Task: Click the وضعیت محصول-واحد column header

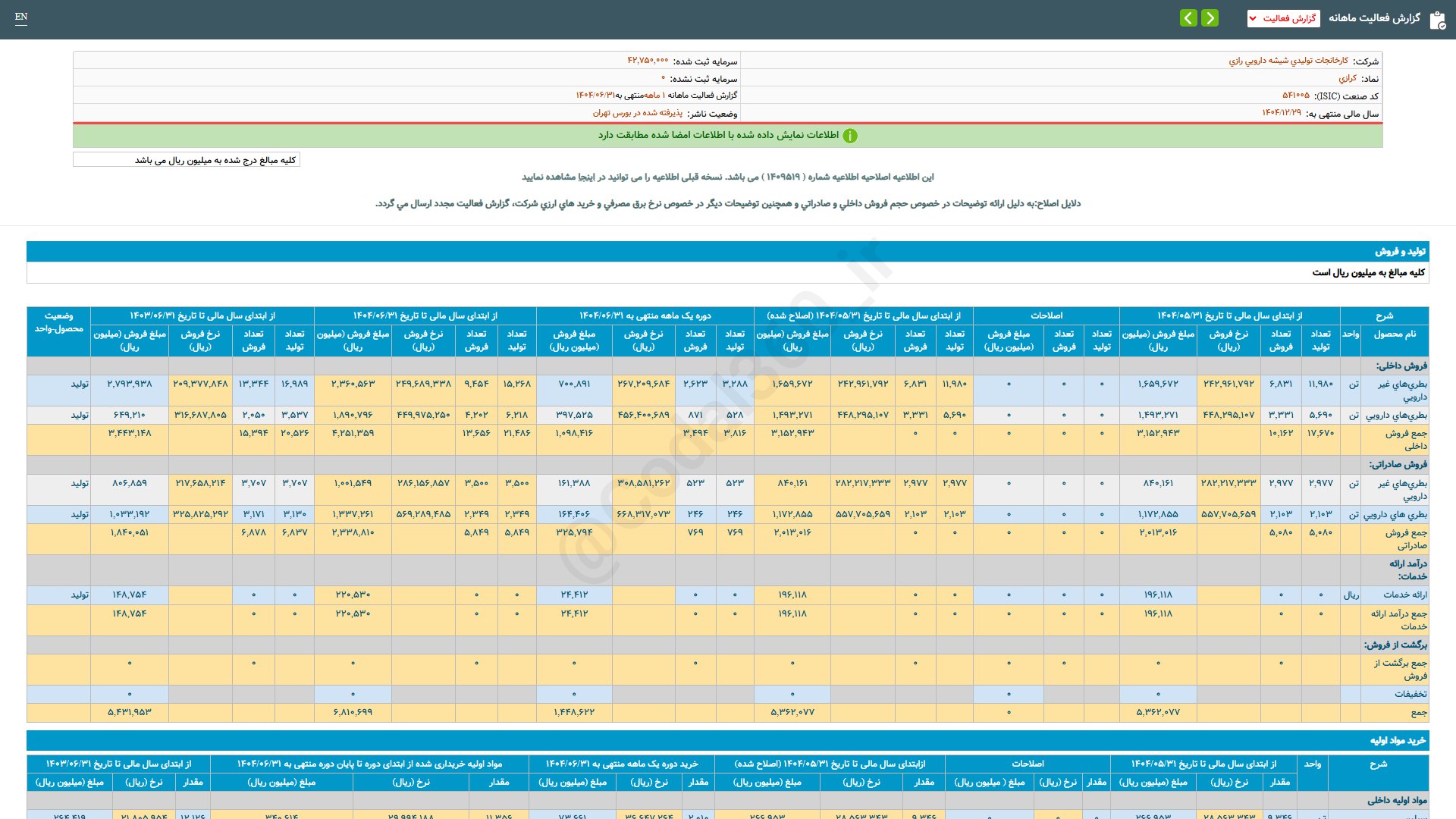Action: point(58,322)
